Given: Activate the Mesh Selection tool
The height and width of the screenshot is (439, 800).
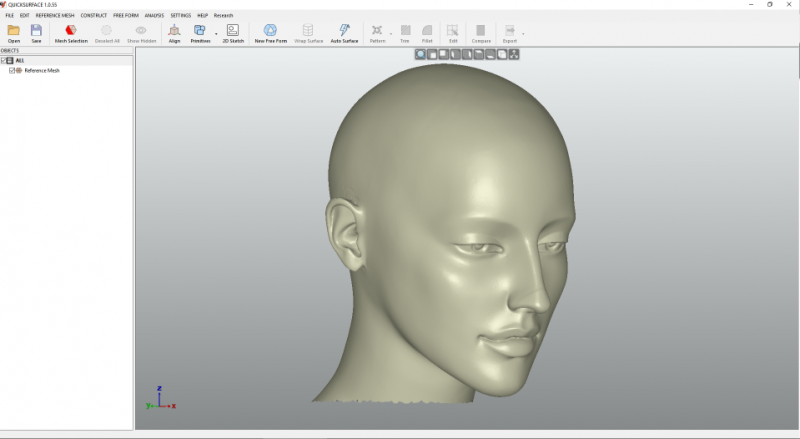Looking at the screenshot, I should (71, 32).
